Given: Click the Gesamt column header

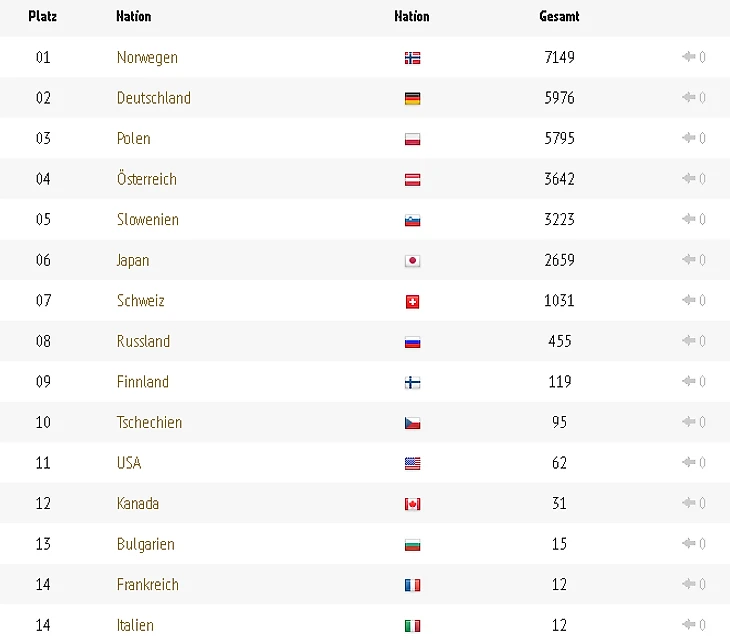Looking at the screenshot, I should 559,16.
